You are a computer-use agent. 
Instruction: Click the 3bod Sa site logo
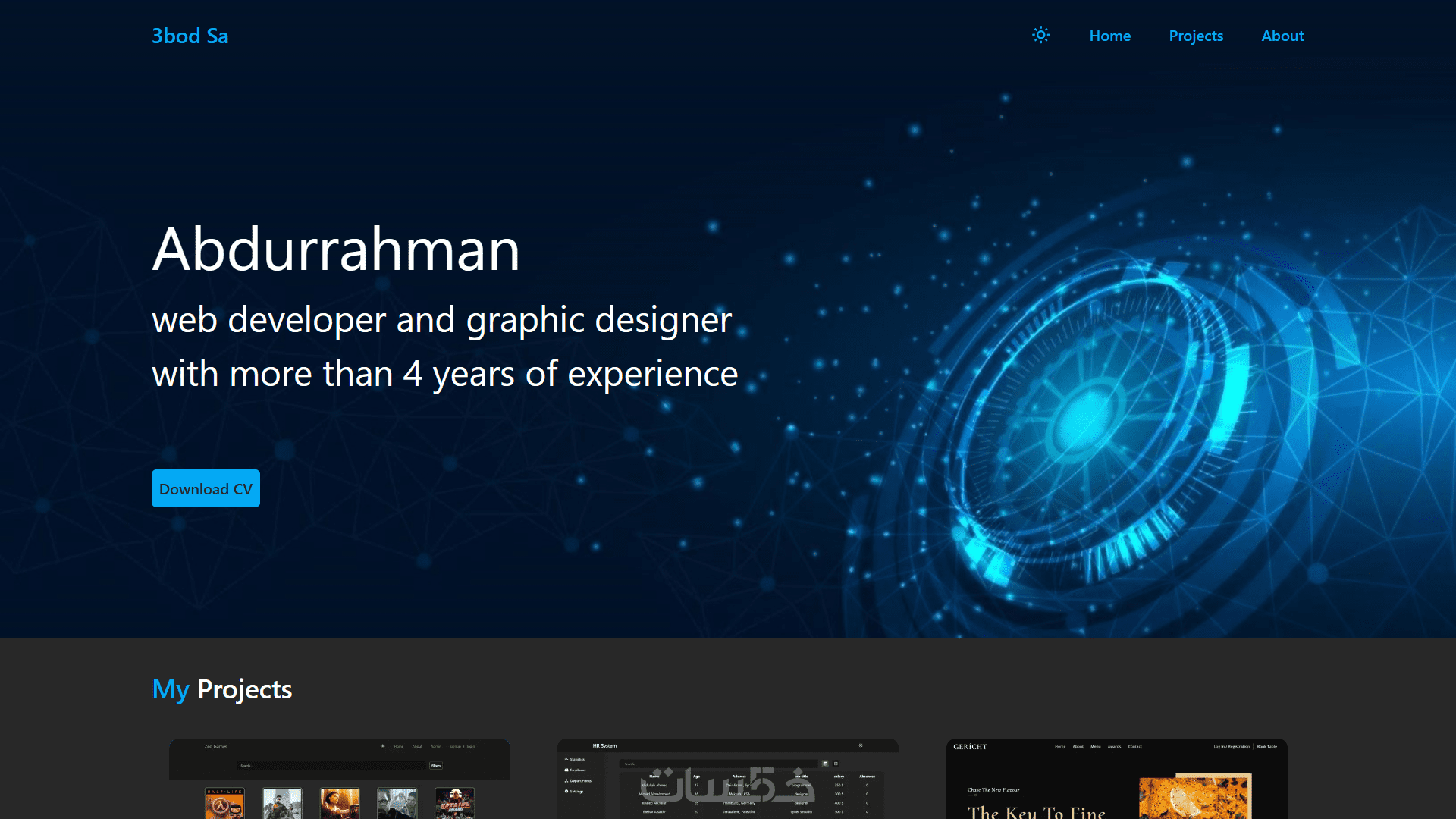190,36
